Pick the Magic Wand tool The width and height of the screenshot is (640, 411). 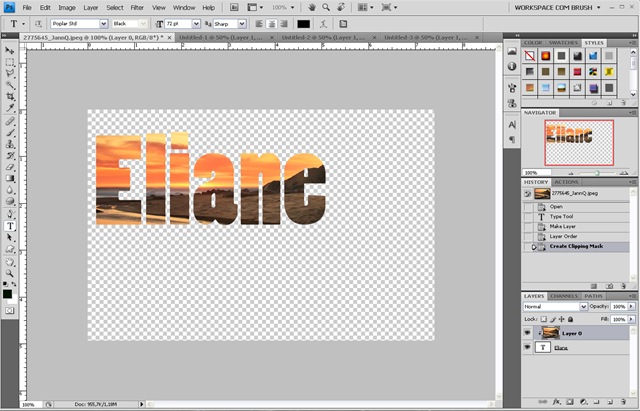click(10, 85)
